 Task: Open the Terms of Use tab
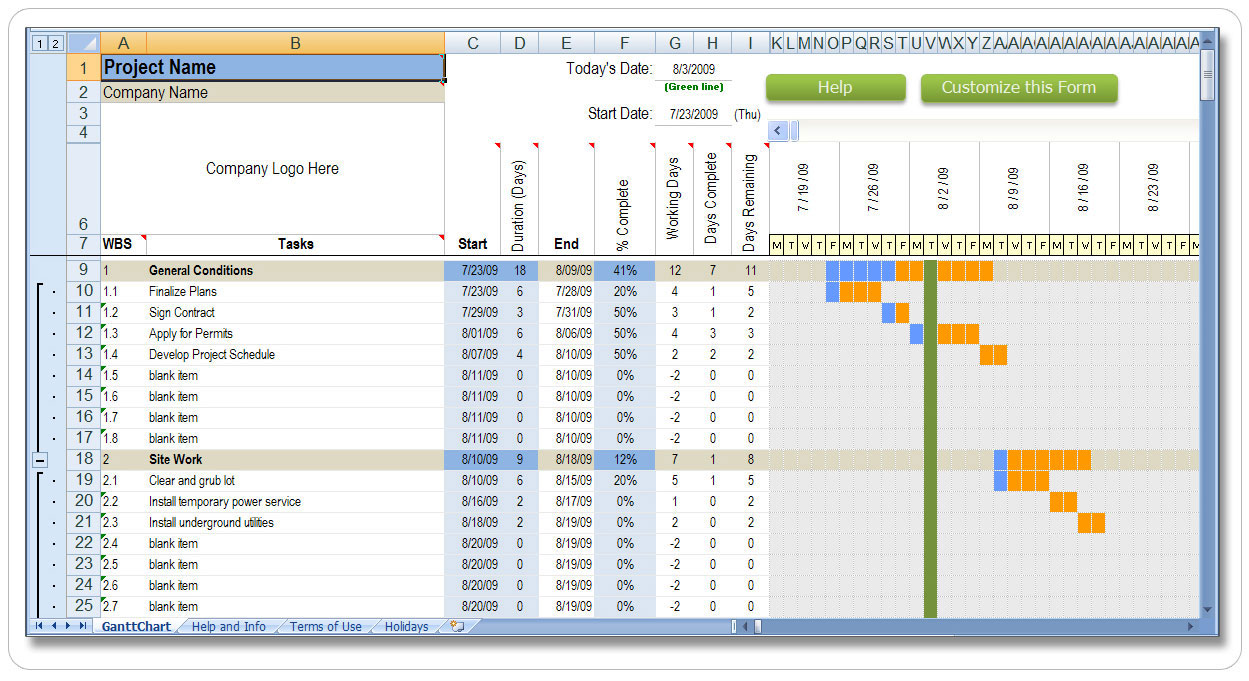(326, 627)
